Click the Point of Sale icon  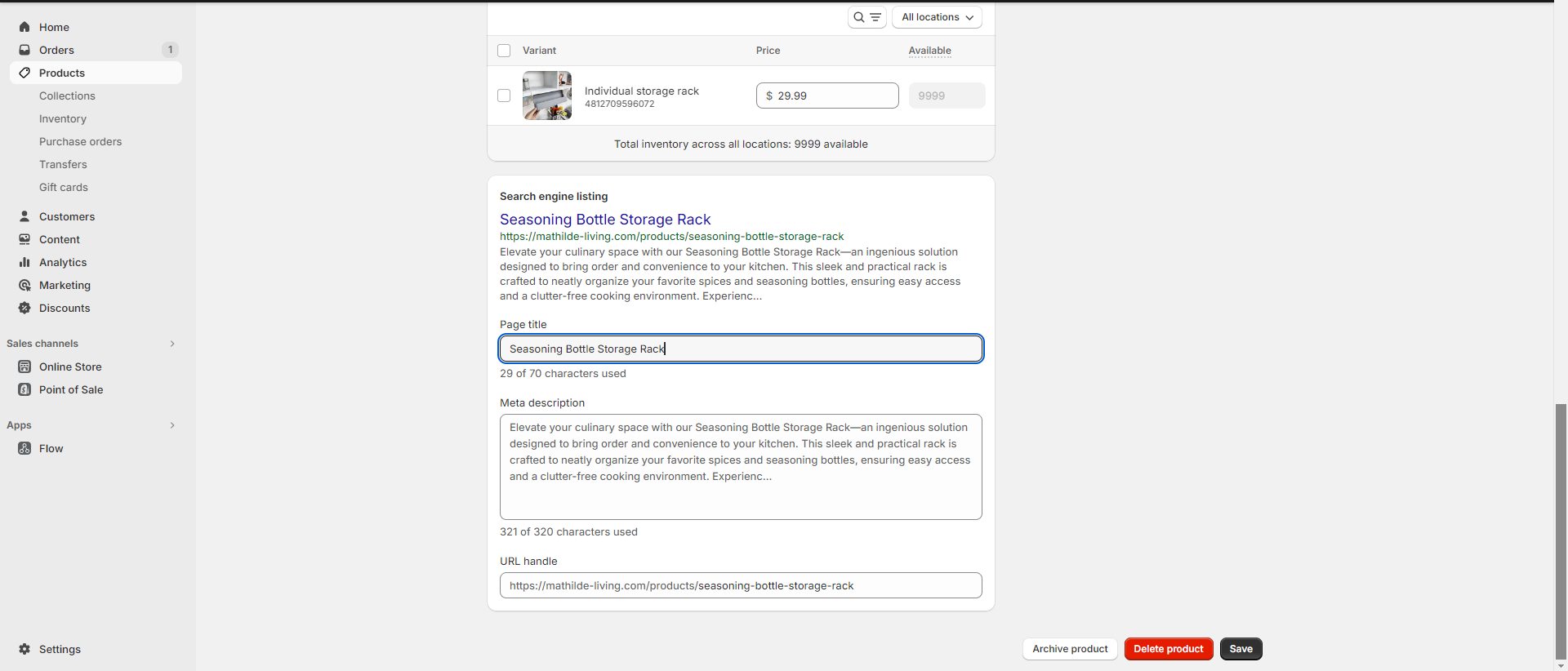(24, 389)
